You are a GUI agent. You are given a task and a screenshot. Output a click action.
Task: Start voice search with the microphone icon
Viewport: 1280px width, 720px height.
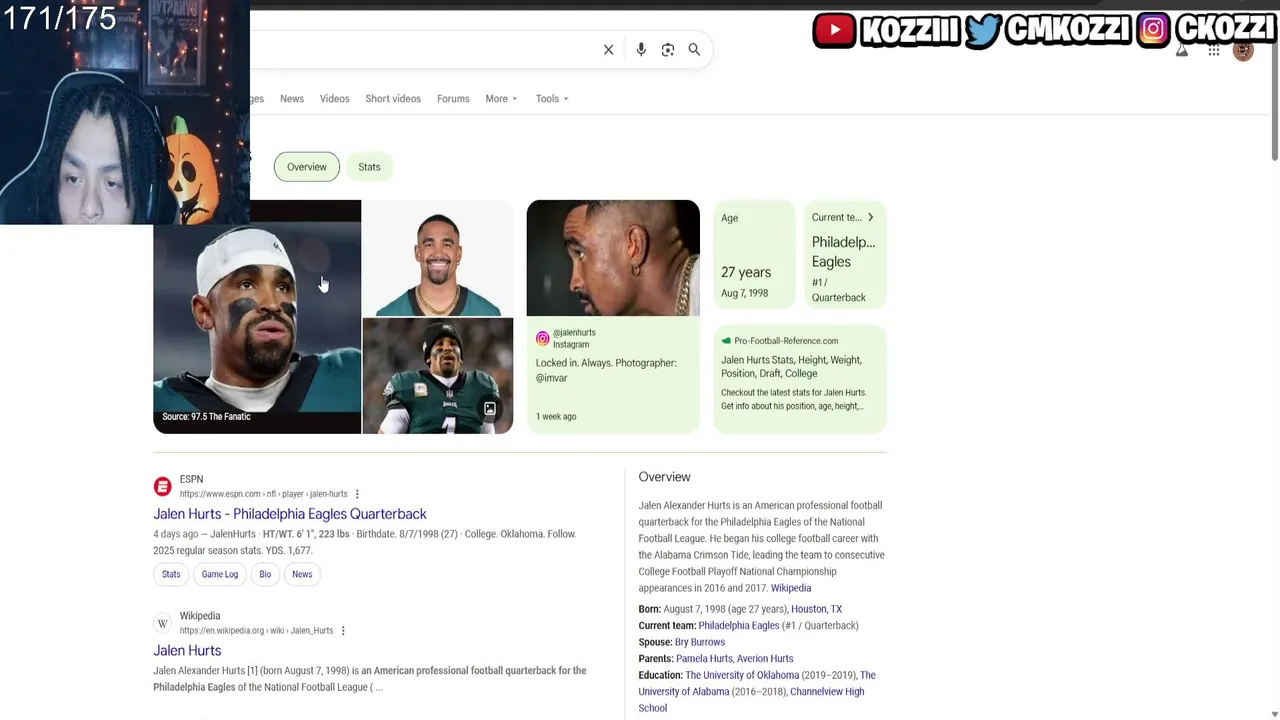click(x=641, y=50)
